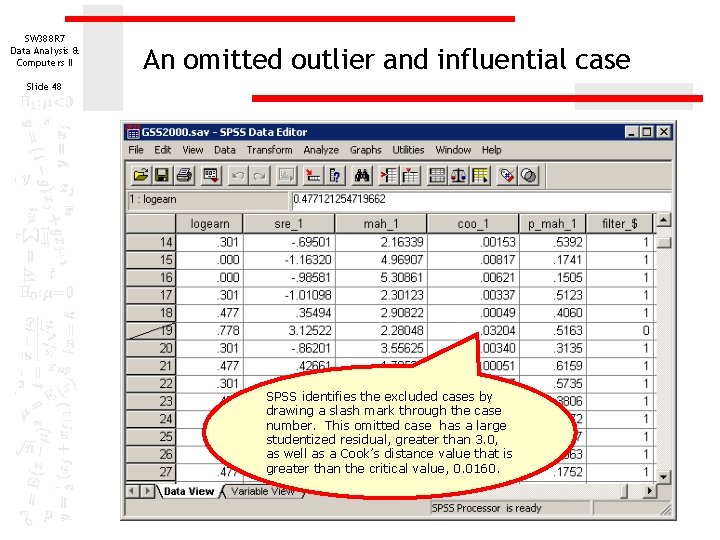Select row header 27
The image size is (720, 540).
(151, 472)
